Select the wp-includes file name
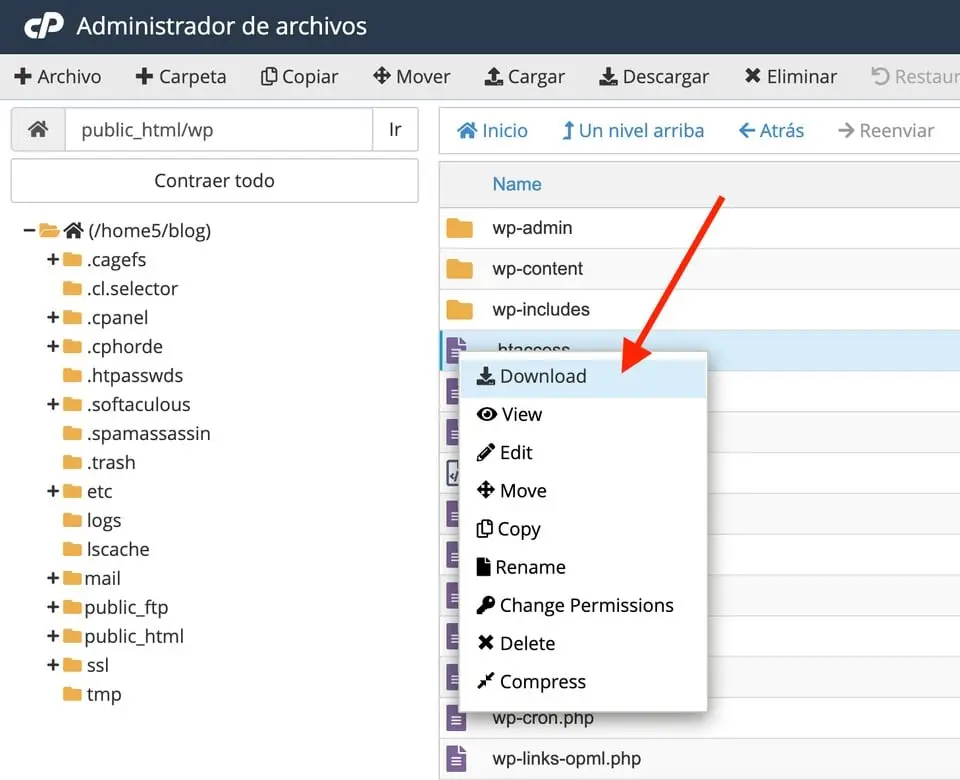This screenshot has width=960, height=780. coord(541,309)
